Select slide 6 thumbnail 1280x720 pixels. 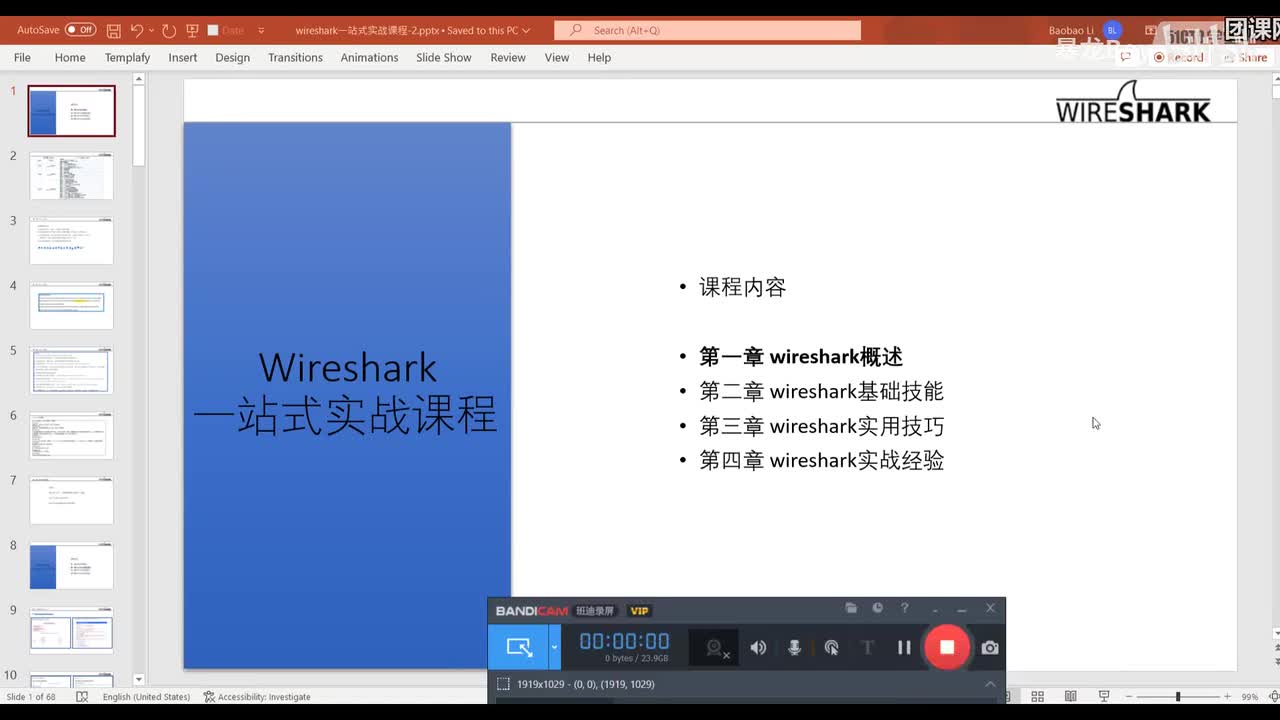tap(71, 436)
